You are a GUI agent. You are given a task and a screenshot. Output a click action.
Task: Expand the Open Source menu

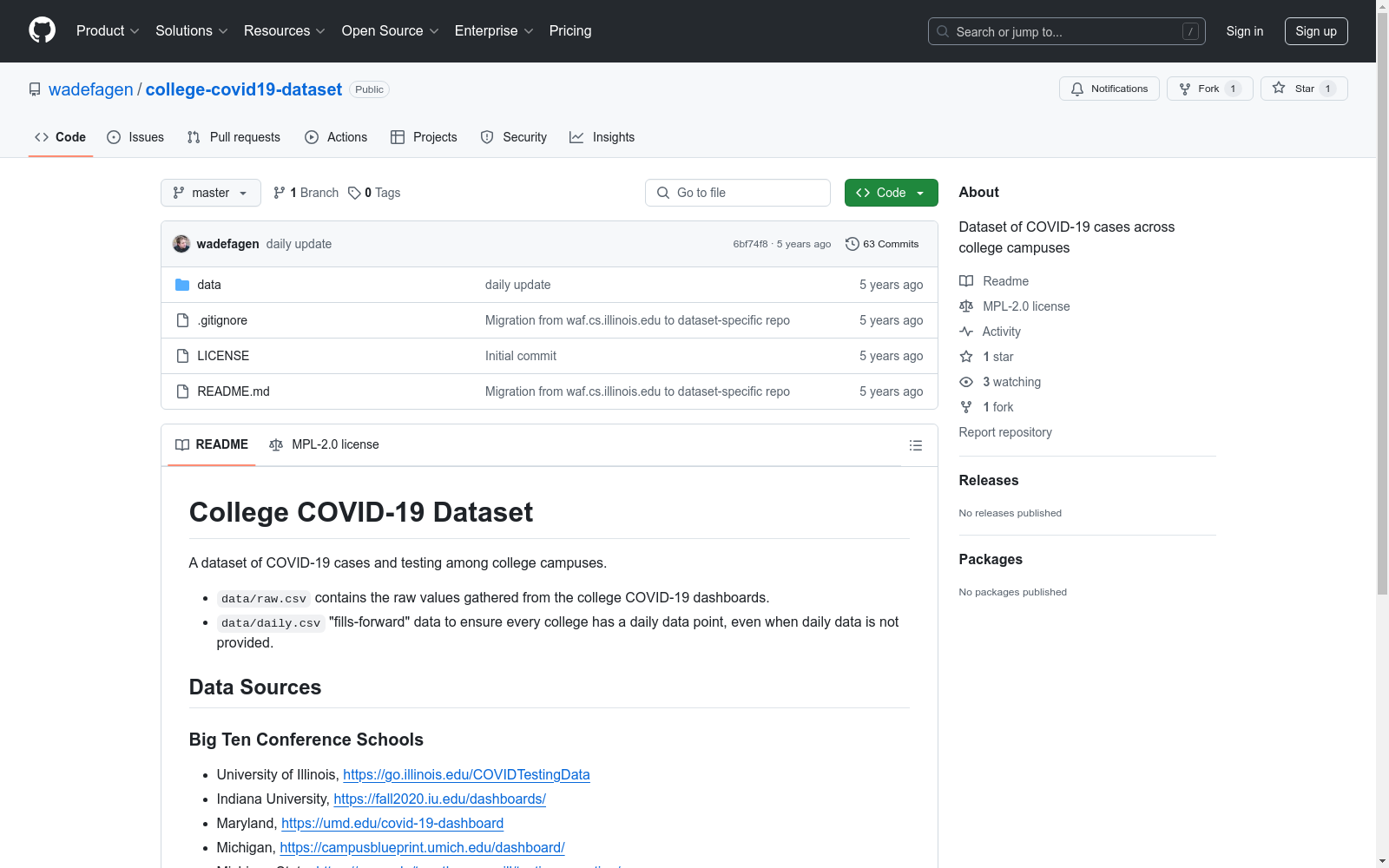(391, 30)
